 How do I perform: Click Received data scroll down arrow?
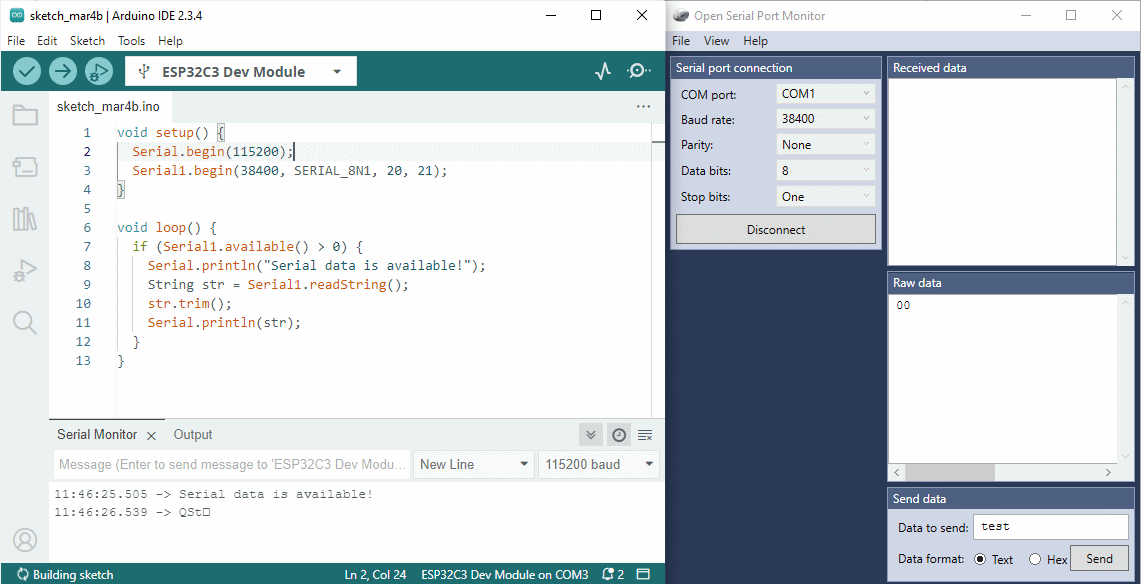(x=1125, y=258)
